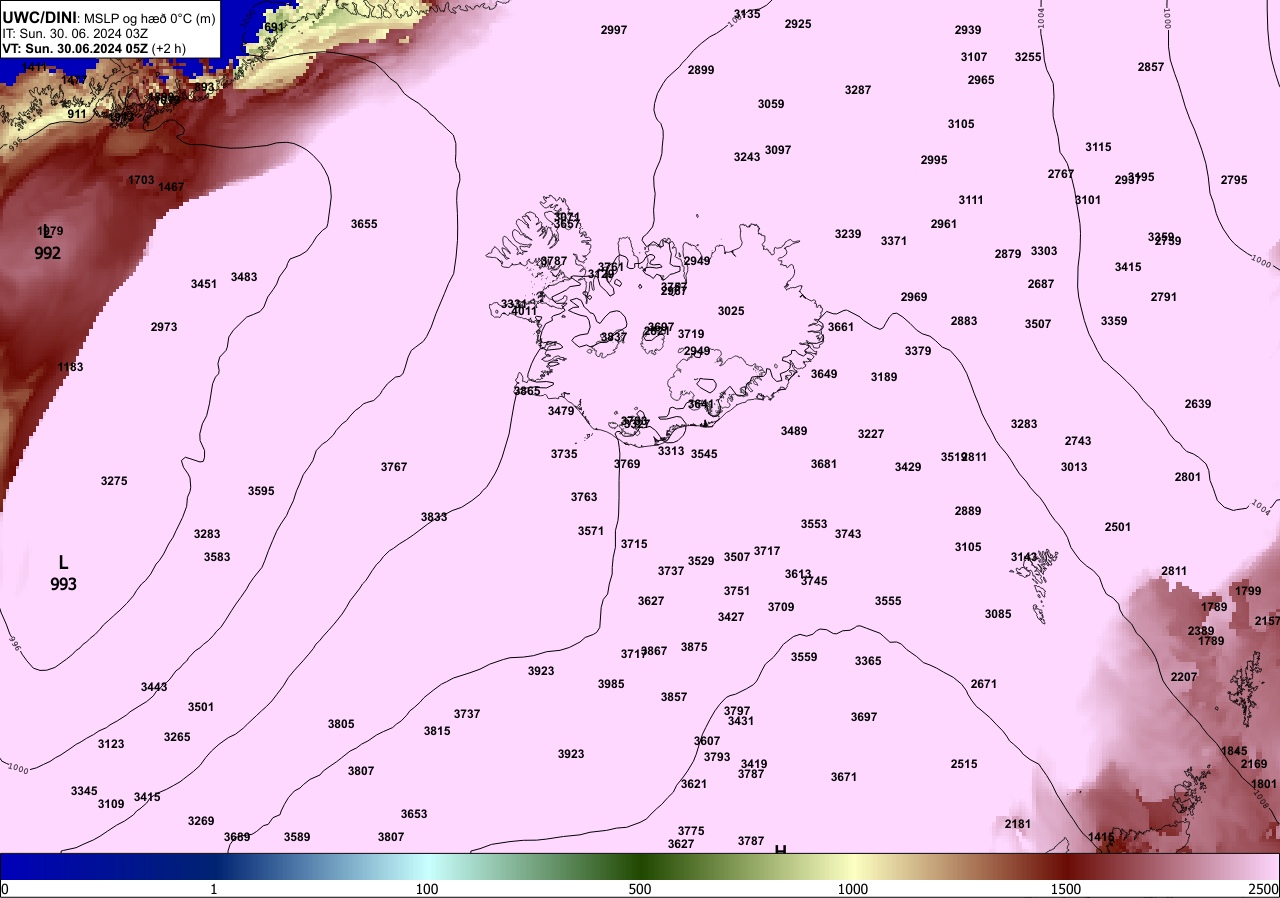
Task: Select the 2883 value
Action: [x=964, y=321]
